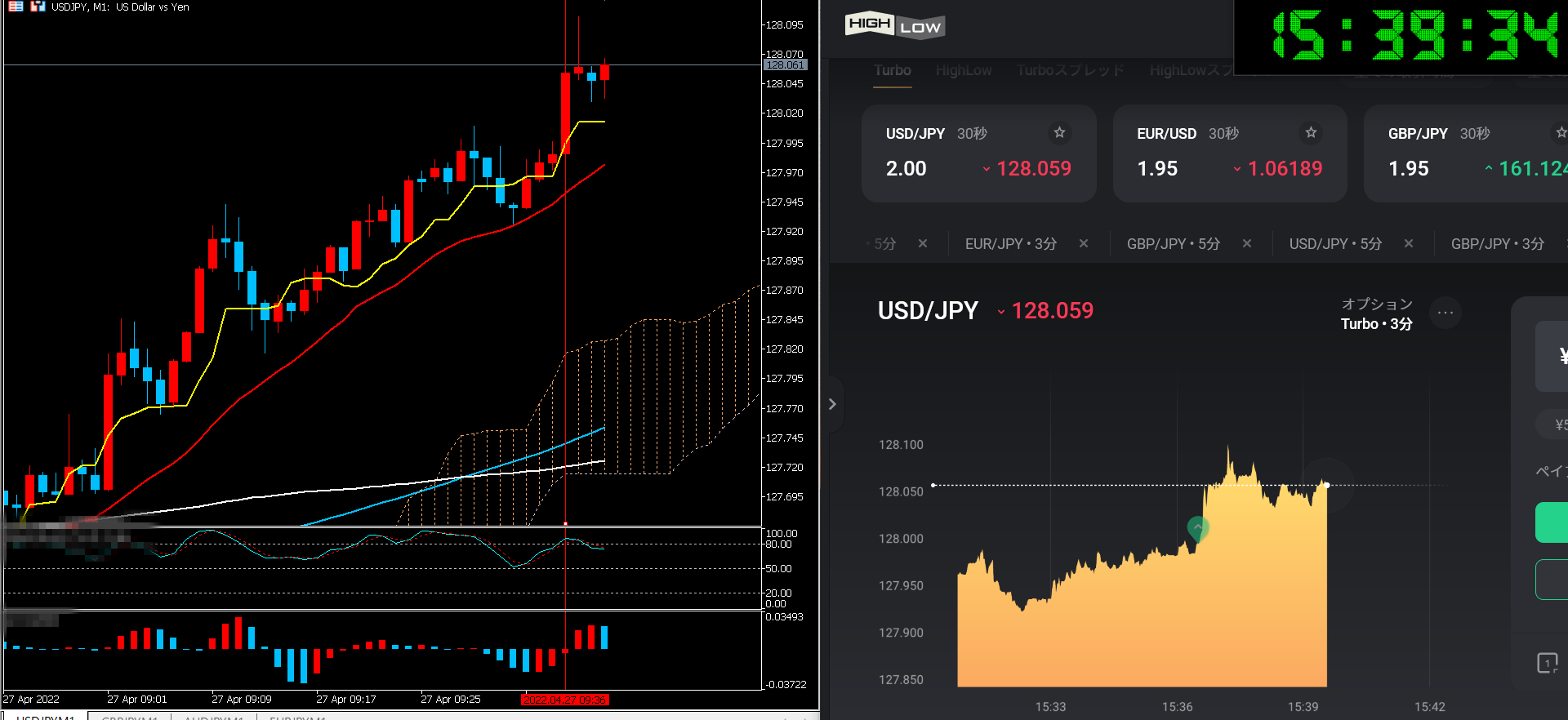Switch to GBP/JPY 3分 option tab
Viewport: 1568px width, 720px height.
1497,243
